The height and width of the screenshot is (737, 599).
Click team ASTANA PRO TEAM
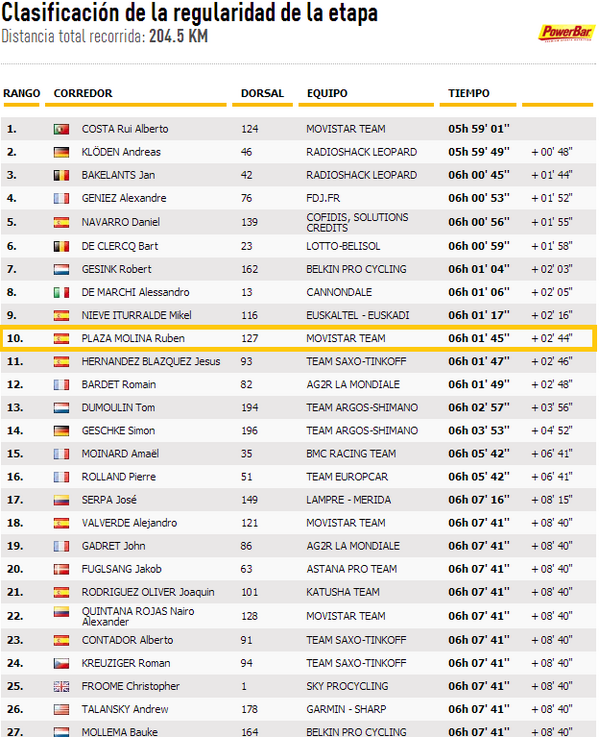point(352,569)
